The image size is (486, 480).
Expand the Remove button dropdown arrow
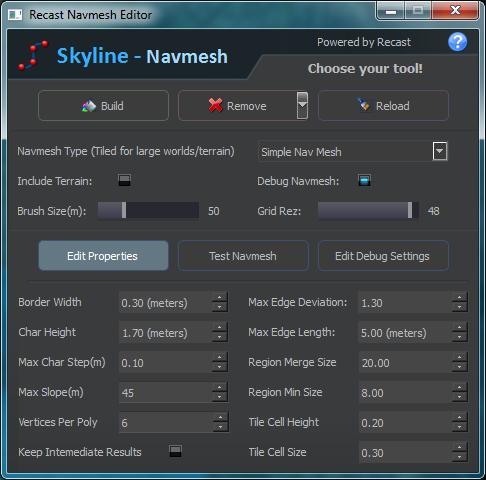click(302, 106)
